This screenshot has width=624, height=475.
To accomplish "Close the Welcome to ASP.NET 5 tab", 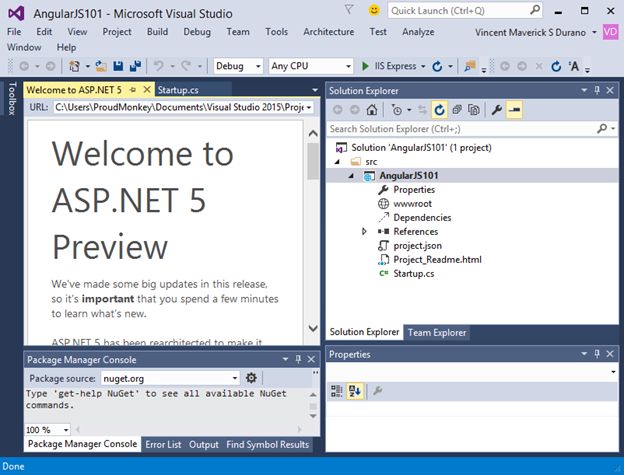I will 147,90.
